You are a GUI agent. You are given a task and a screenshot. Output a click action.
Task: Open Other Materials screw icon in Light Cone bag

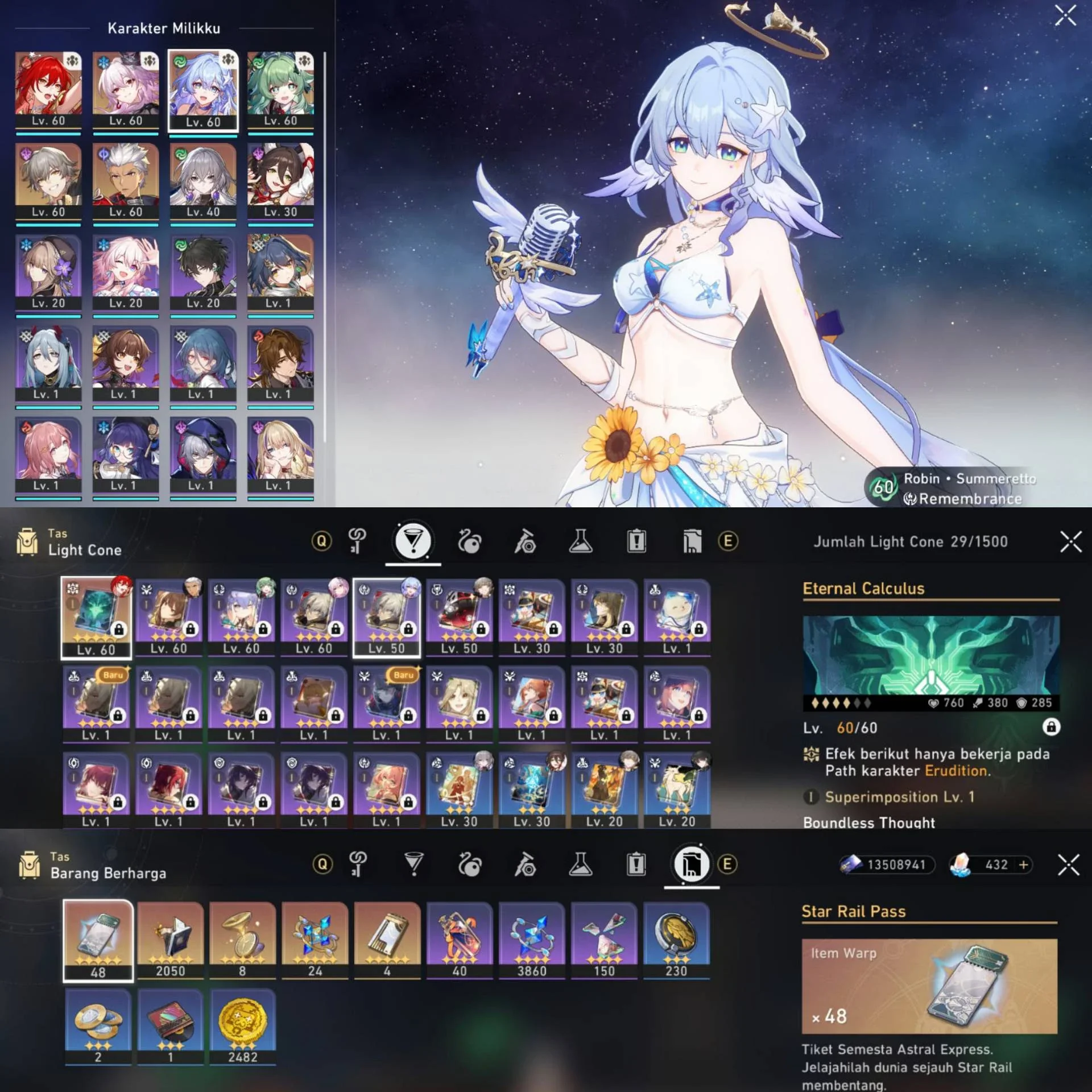[x=525, y=541]
